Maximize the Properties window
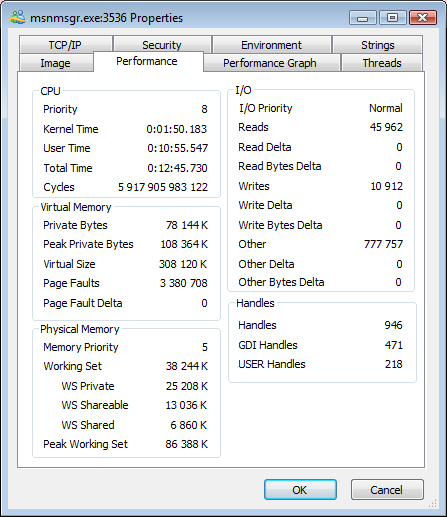 tap(392, 18)
